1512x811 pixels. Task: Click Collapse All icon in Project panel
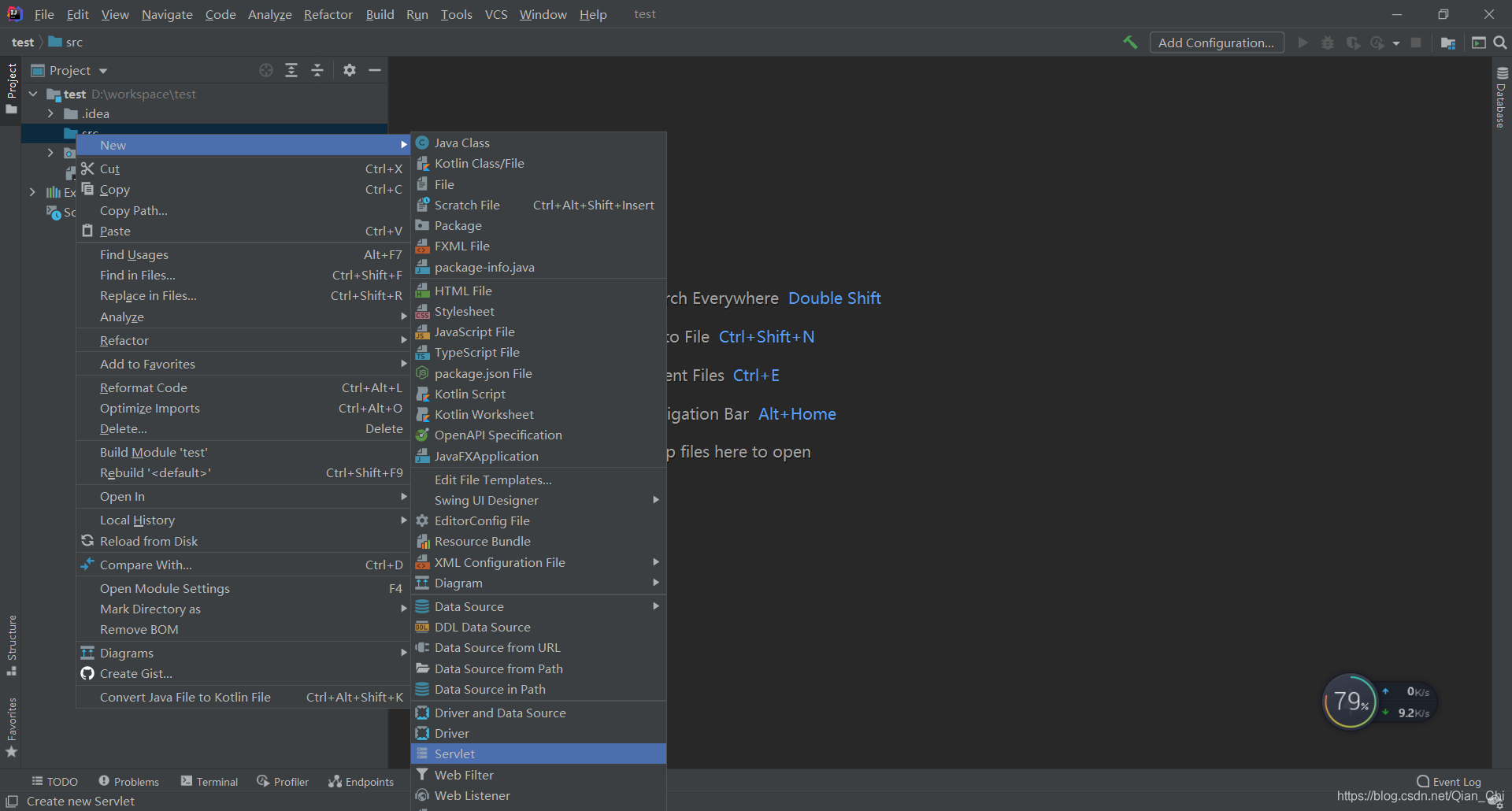(x=317, y=70)
